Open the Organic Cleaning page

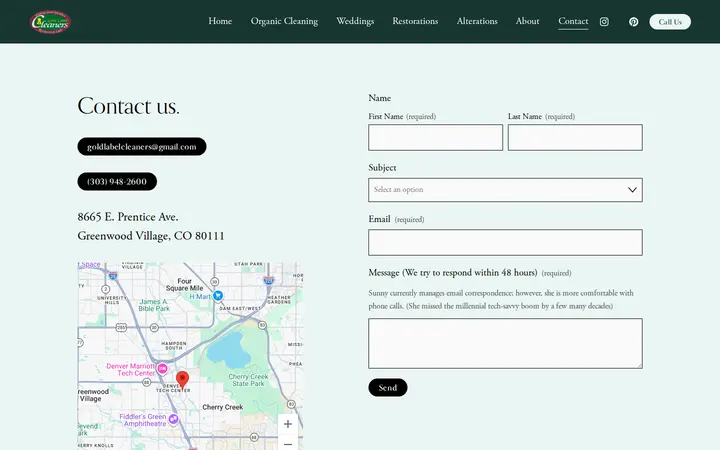coord(284,21)
